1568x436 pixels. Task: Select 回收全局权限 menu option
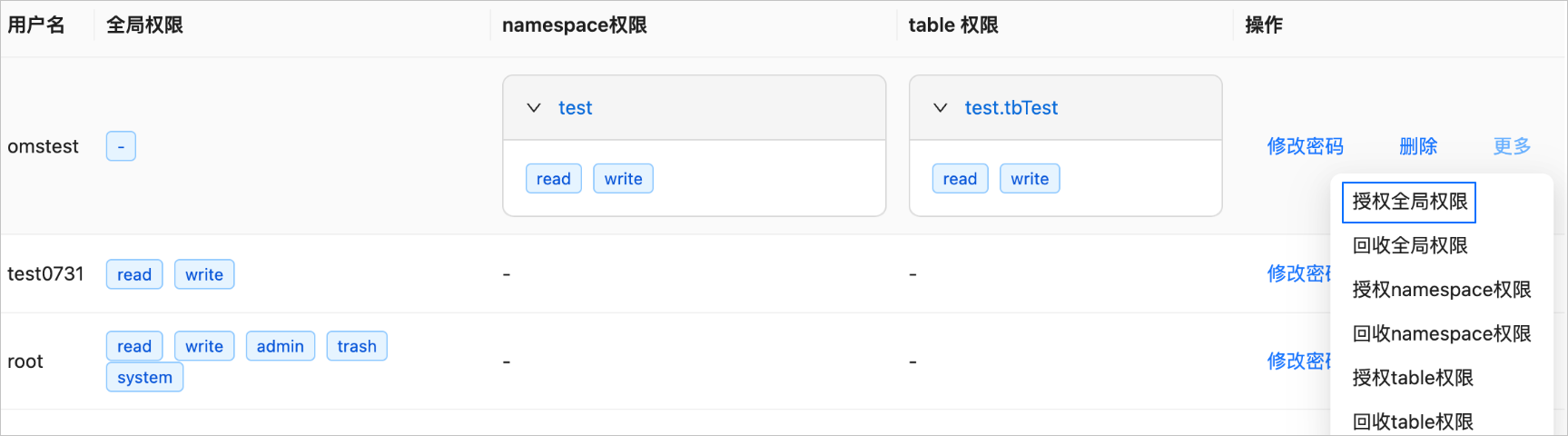pyautogui.click(x=1409, y=245)
